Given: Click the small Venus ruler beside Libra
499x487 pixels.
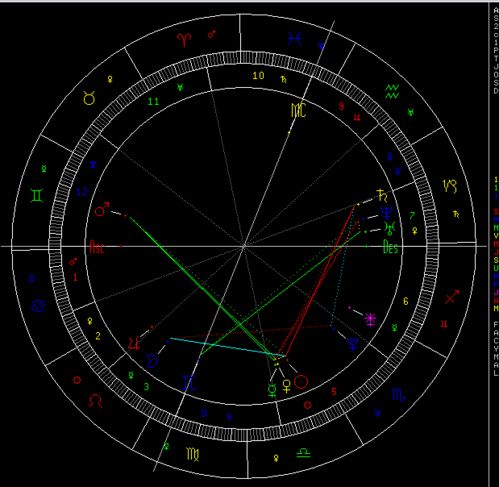Looking at the screenshot, I should (x=276, y=458).
